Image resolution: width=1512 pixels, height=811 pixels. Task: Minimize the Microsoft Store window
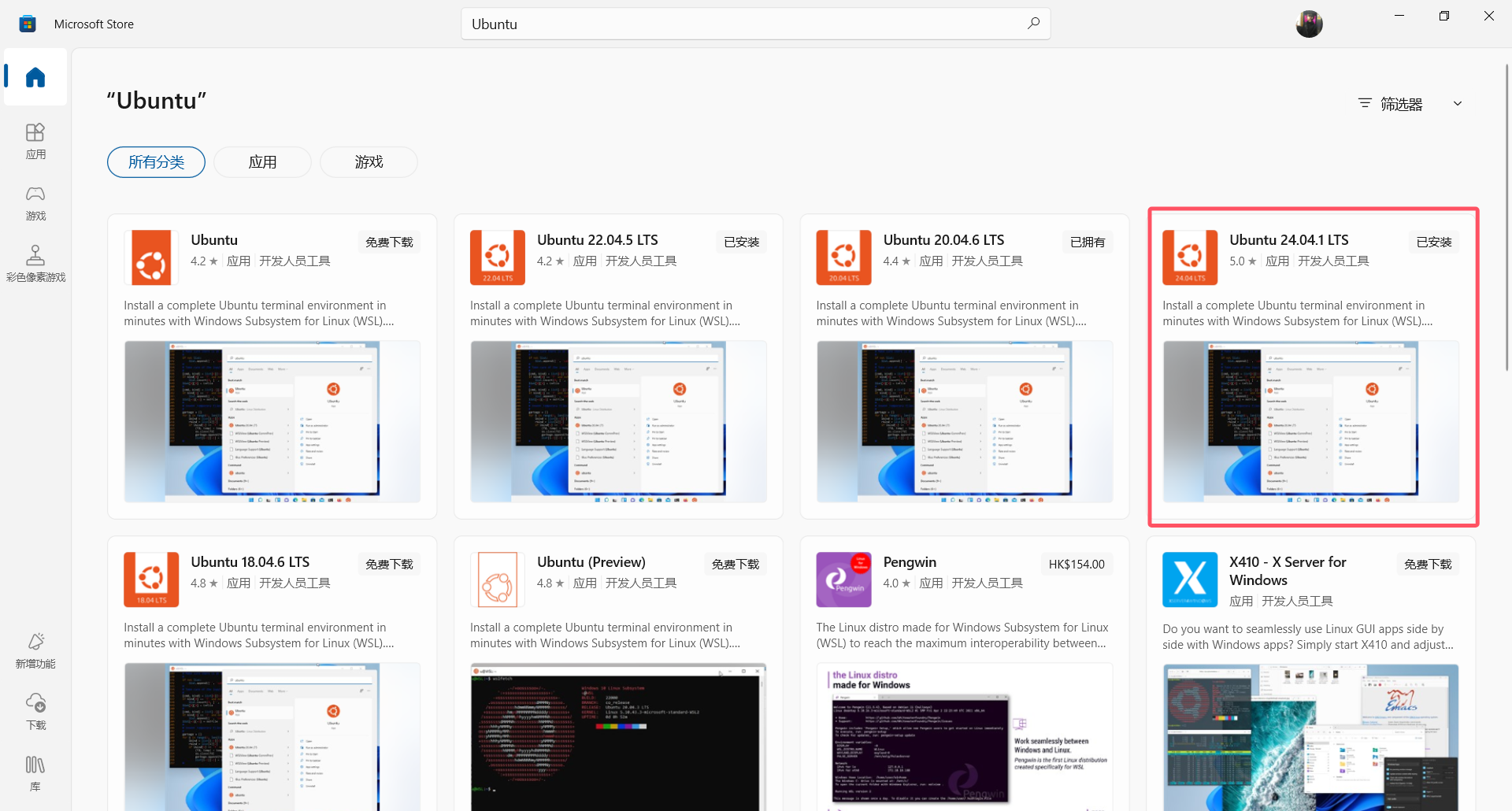tap(1399, 16)
